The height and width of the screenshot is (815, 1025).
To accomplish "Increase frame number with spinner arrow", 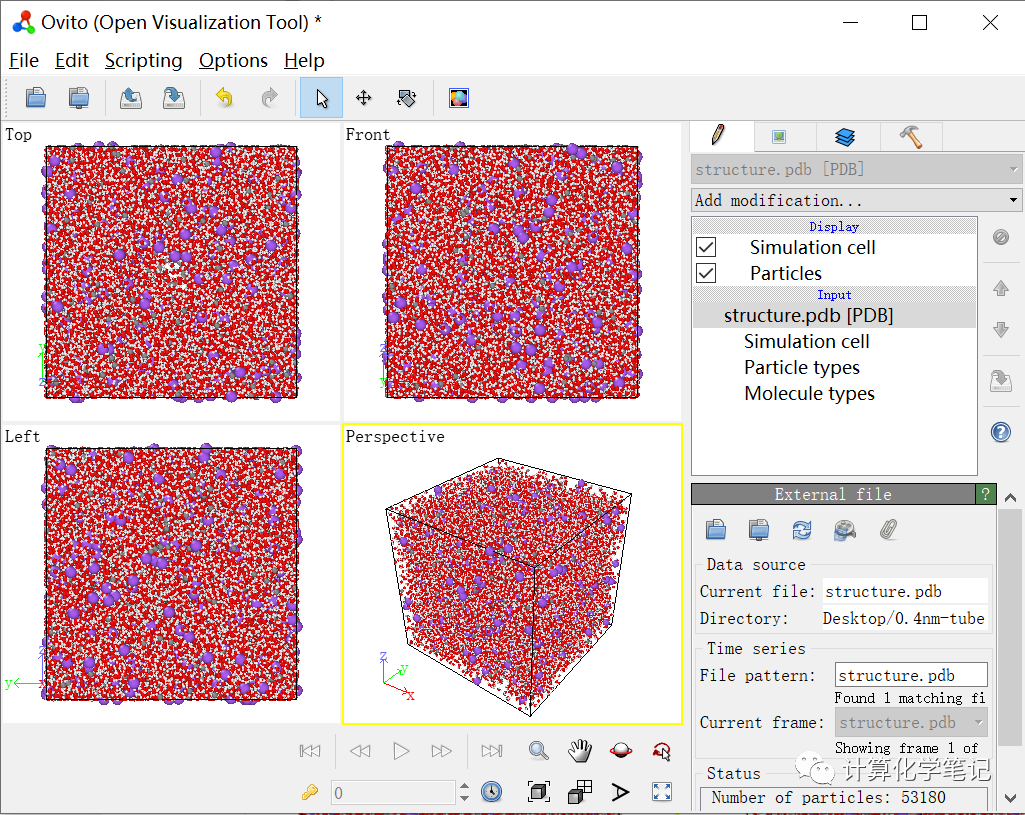I will point(464,786).
